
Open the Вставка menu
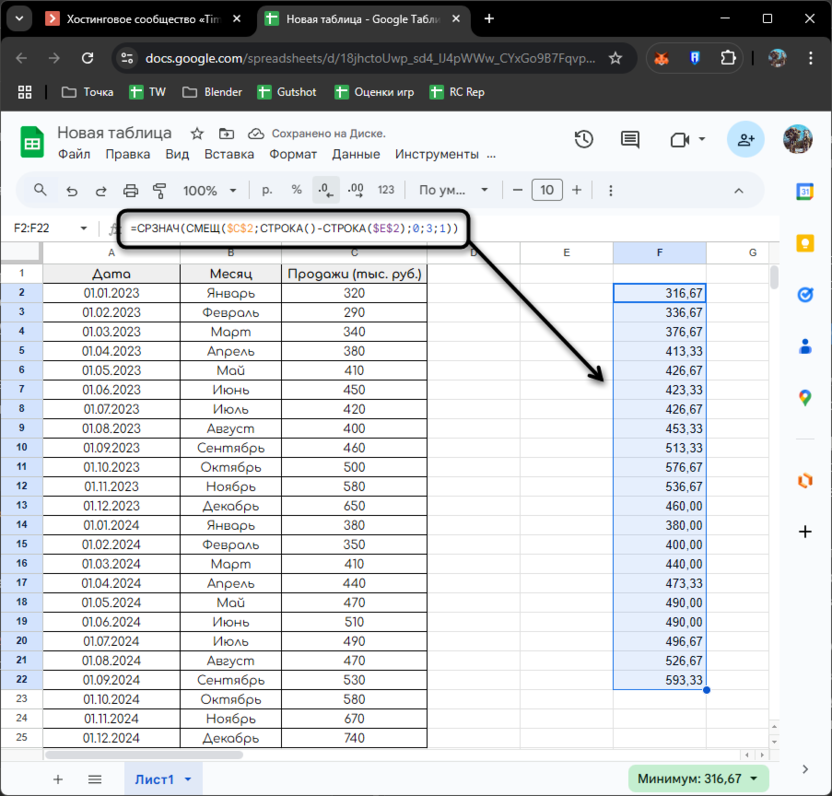tap(229, 155)
